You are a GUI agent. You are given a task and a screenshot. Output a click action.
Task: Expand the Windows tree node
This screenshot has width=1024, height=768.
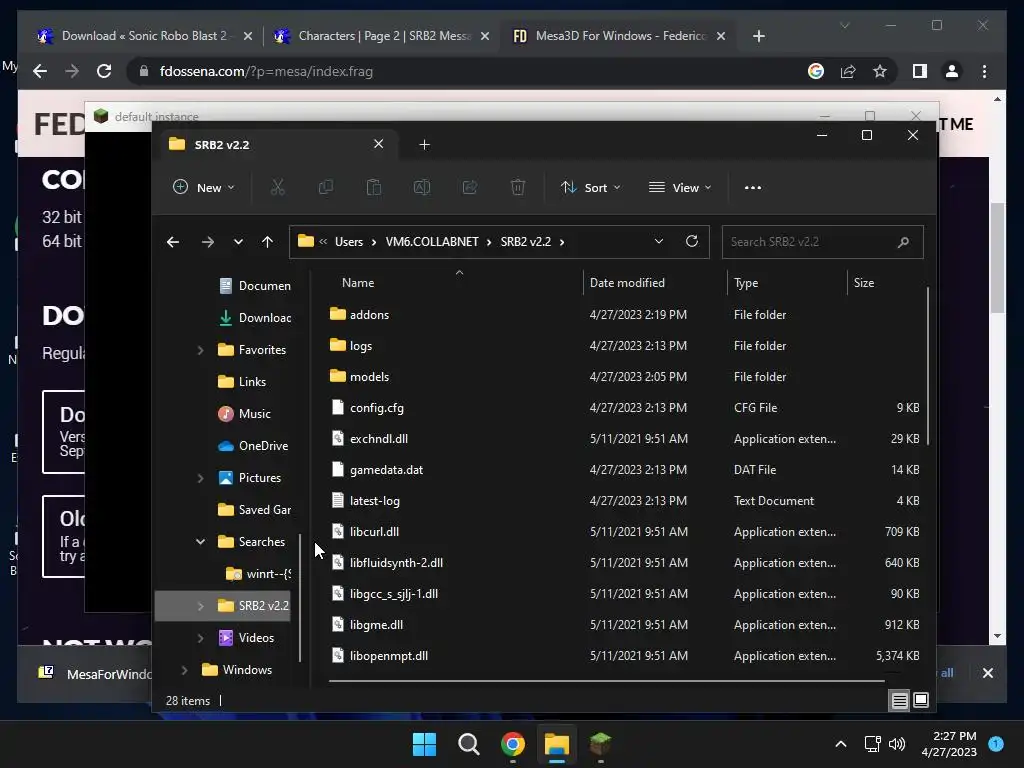coord(184,670)
